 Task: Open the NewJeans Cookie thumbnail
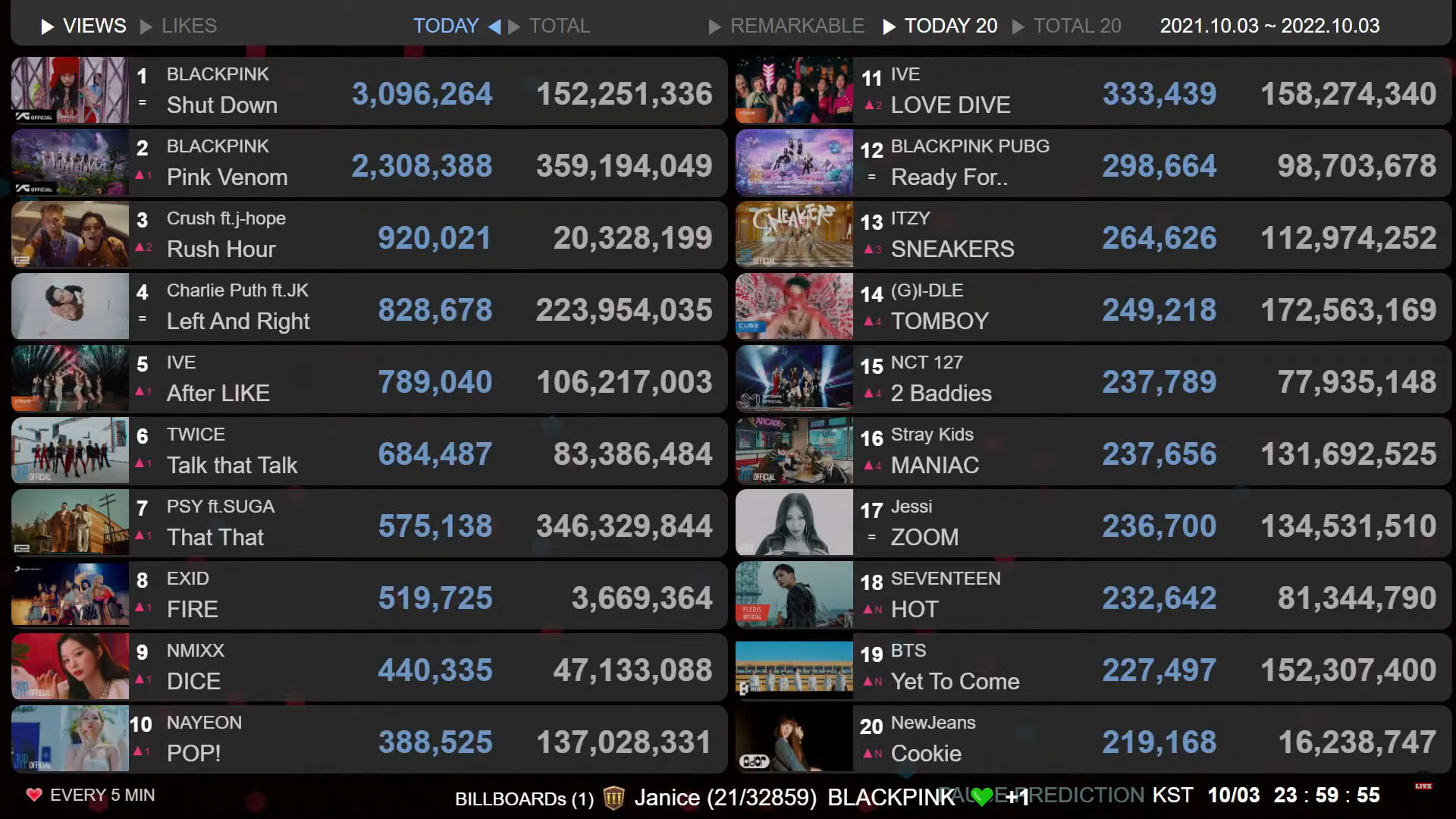(794, 739)
